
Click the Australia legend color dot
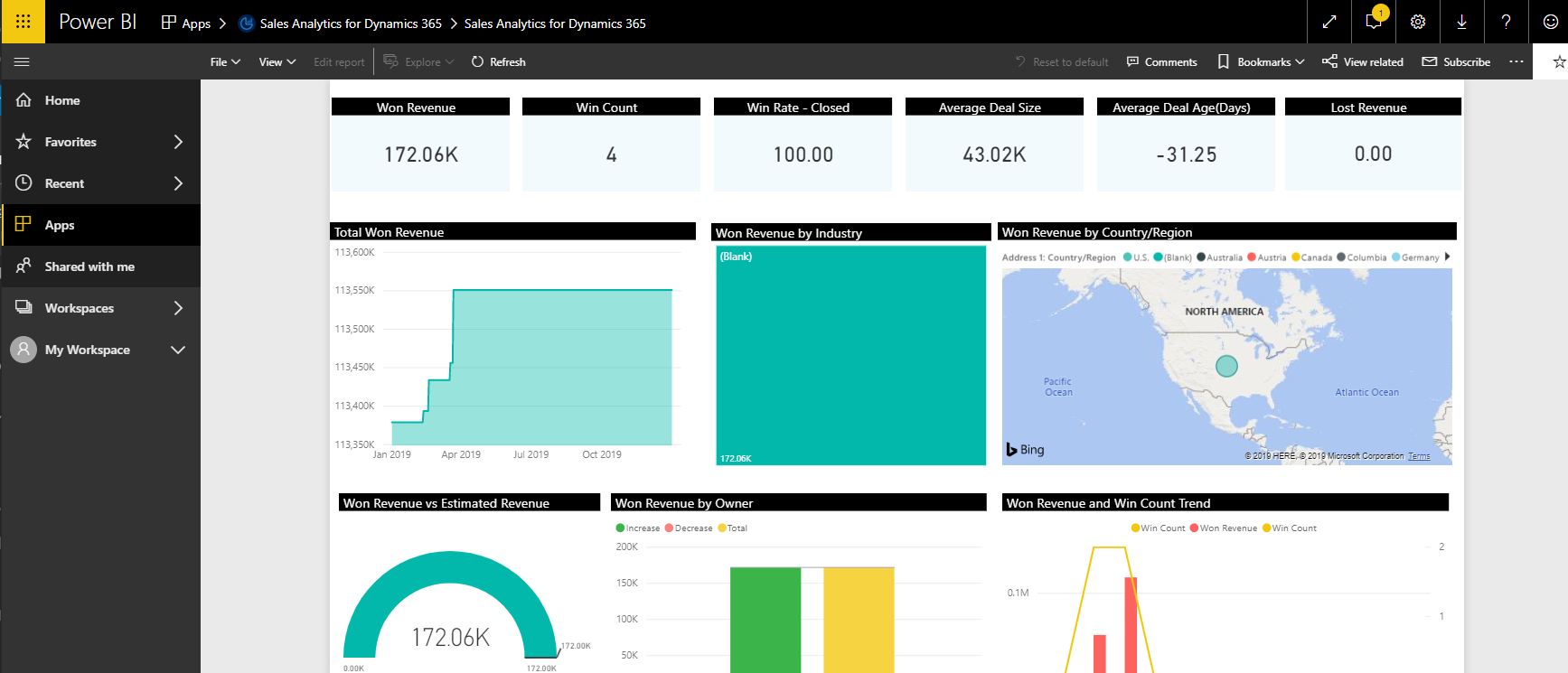pyautogui.click(x=1201, y=257)
